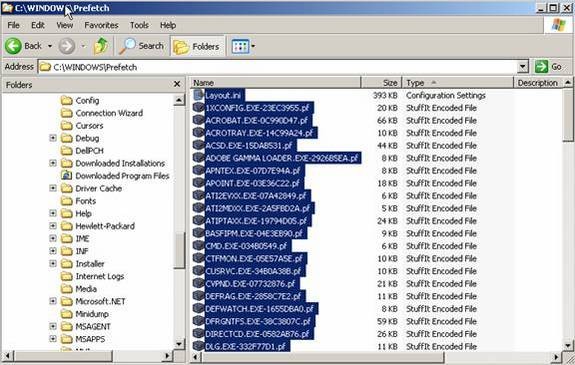Click the Address path field
Image resolution: width=575 pixels, height=365 pixels.
278,67
